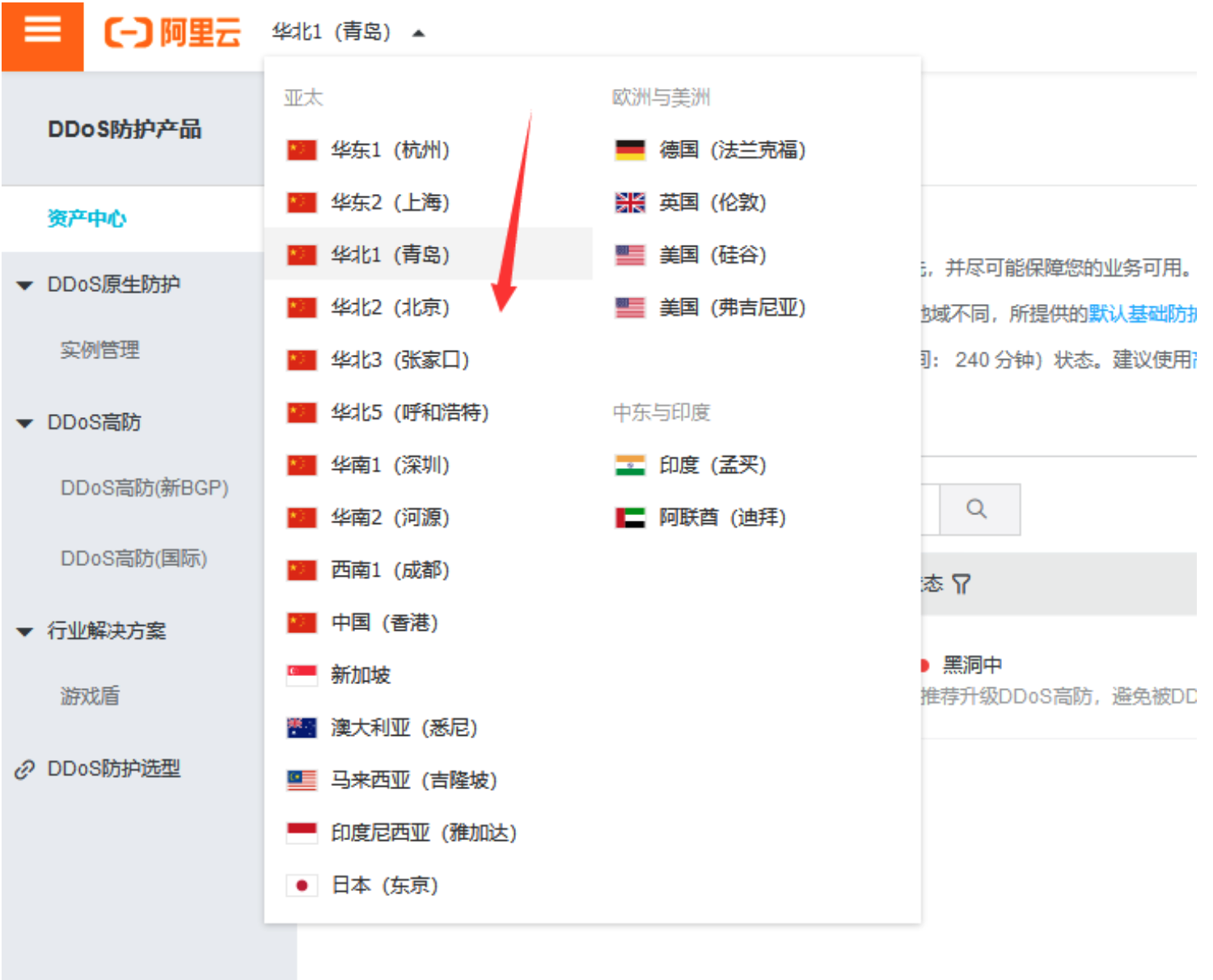Image resolution: width=1213 pixels, height=980 pixels.
Task: Click the China flag beside 成都
Action: click(x=302, y=571)
